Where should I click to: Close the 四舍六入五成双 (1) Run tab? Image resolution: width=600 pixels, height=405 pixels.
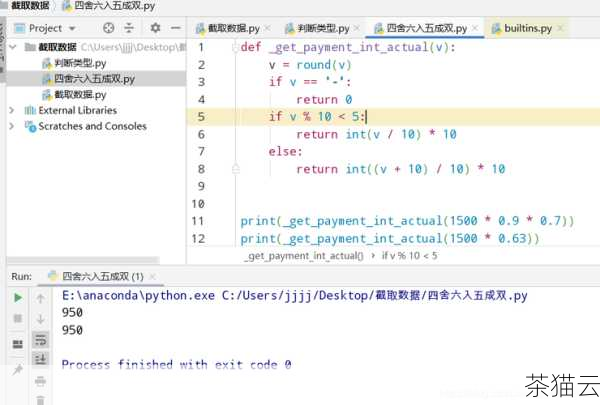[x=152, y=276]
